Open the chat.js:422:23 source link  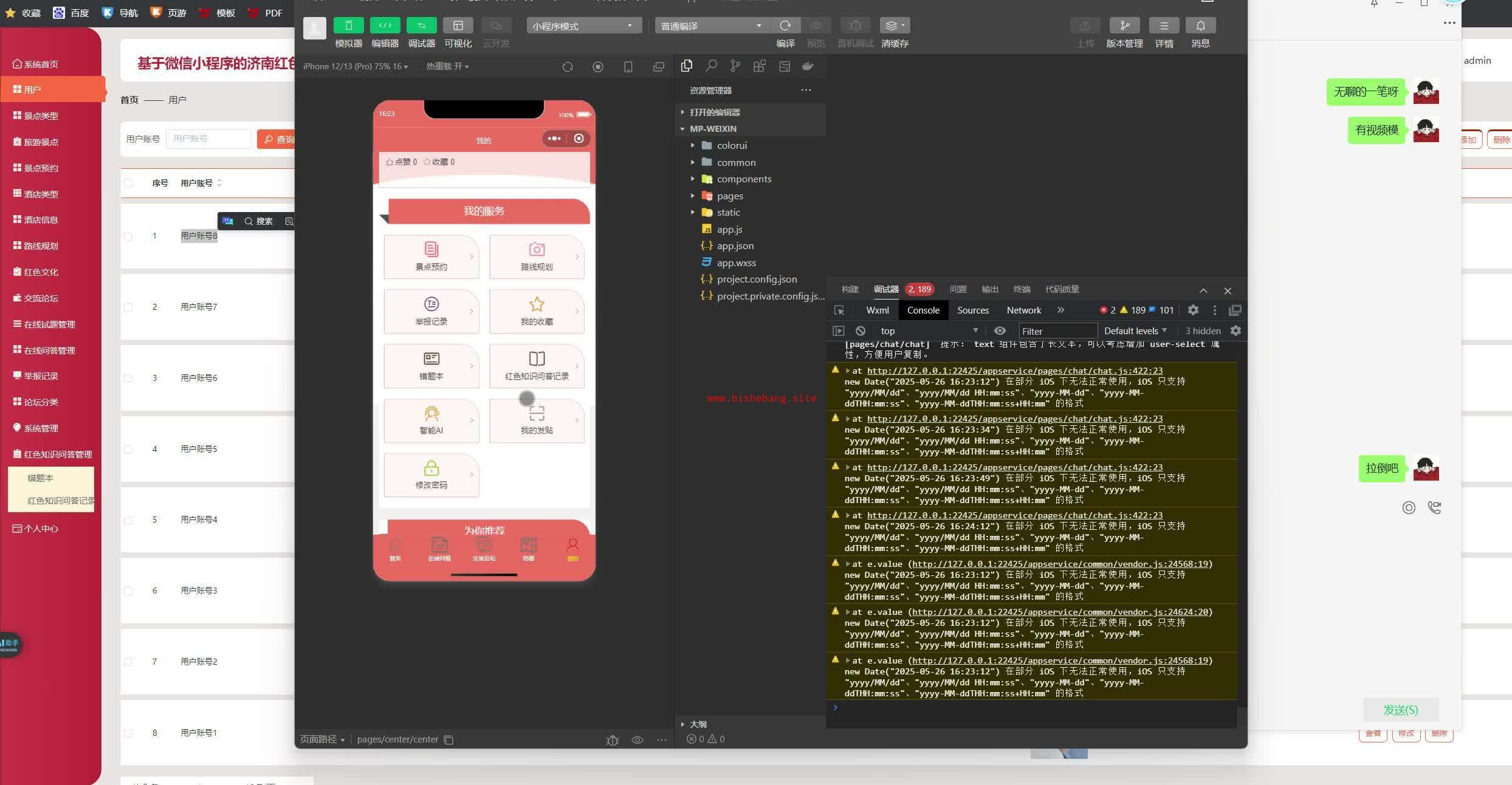(1014, 371)
